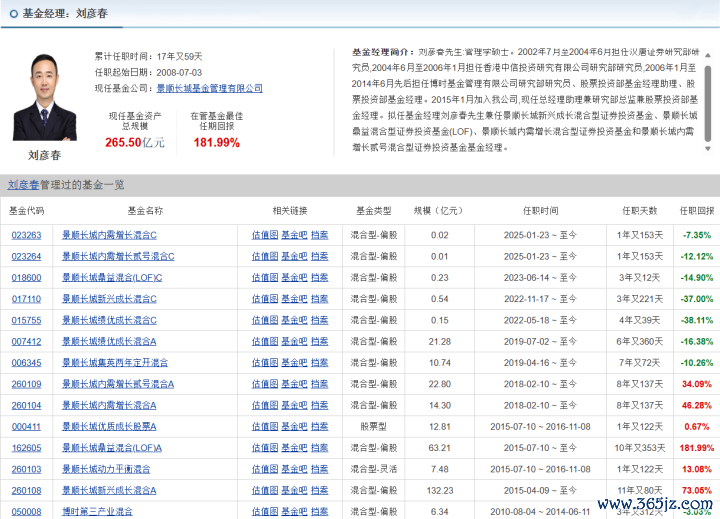
Task: Open 估值图 for fund 023264
Action: (x=265, y=256)
